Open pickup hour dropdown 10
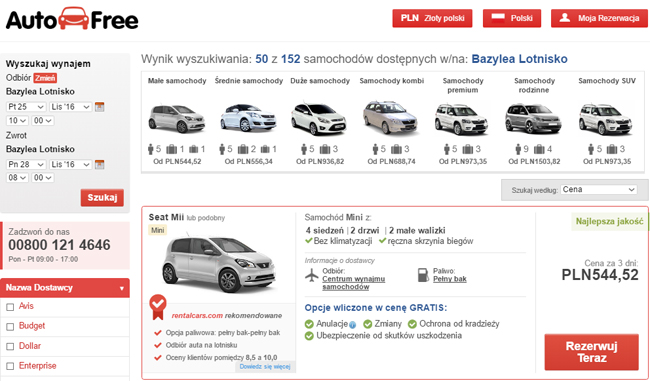 [x=17, y=121]
